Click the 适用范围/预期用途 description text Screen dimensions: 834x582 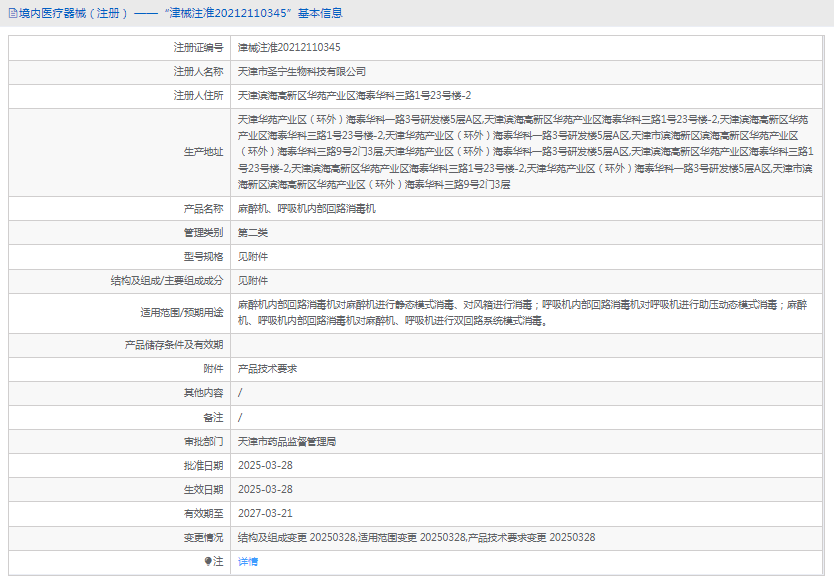click(522, 313)
